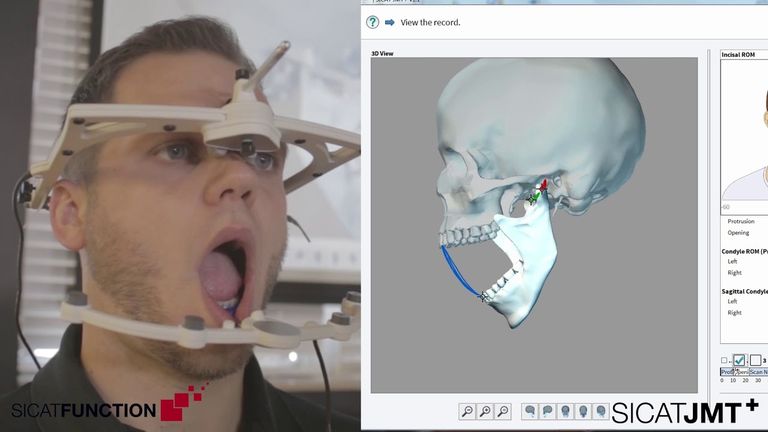Click the 'Sagittal Condyle' heading

[744, 291]
